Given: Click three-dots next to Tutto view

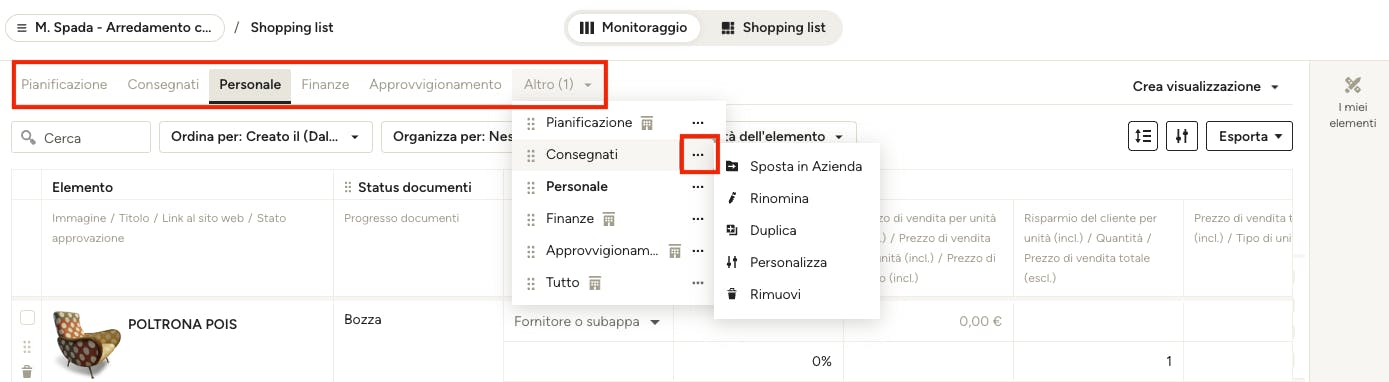Looking at the screenshot, I should tap(698, 283).
